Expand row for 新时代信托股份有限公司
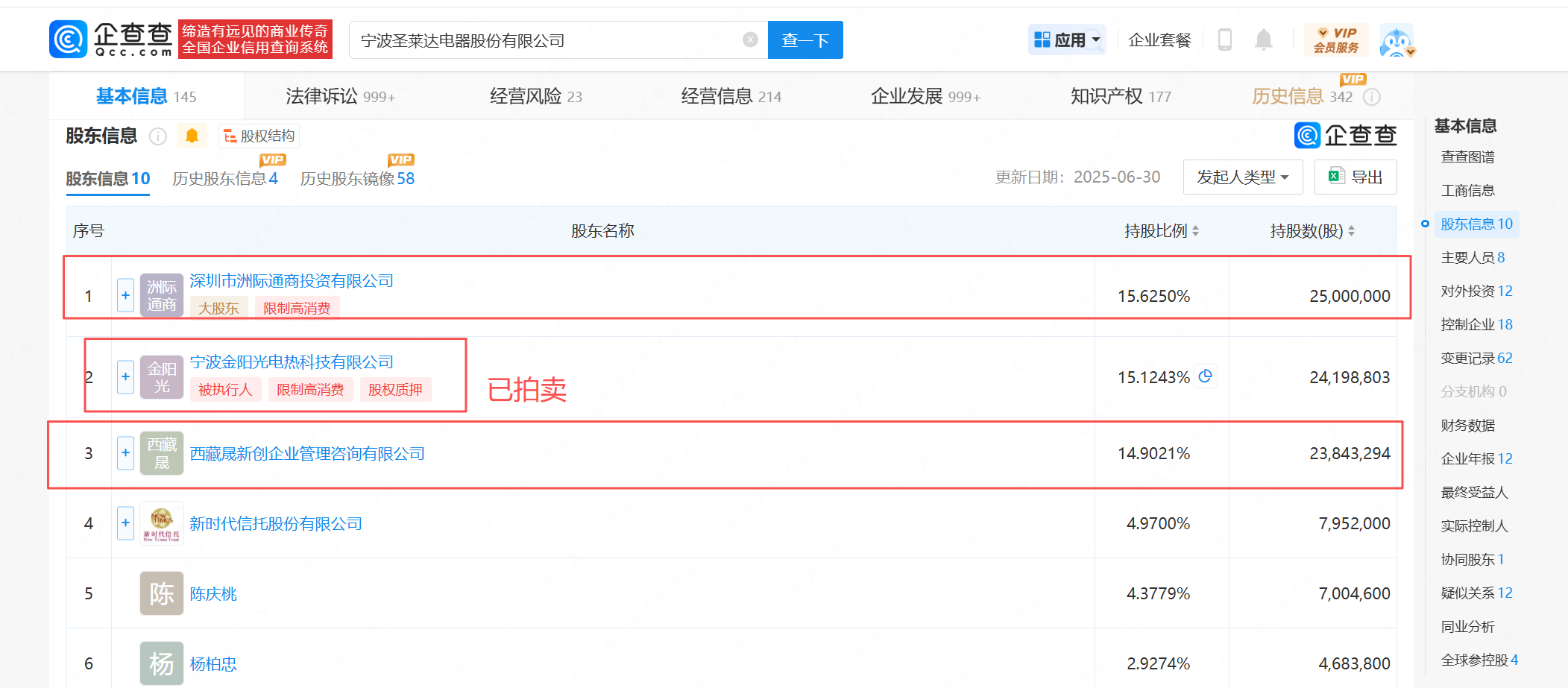This screenshot has width=1568, height=688. coord(125,523)
